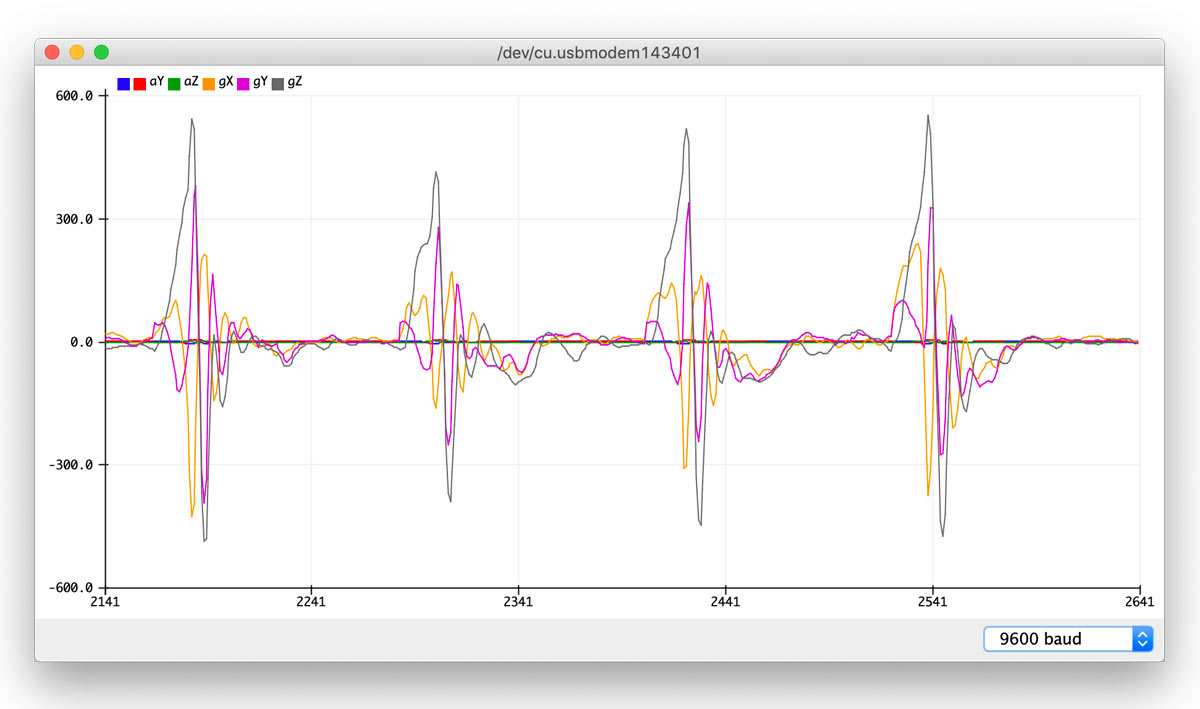Click the red aY legend square

(140, 84)
